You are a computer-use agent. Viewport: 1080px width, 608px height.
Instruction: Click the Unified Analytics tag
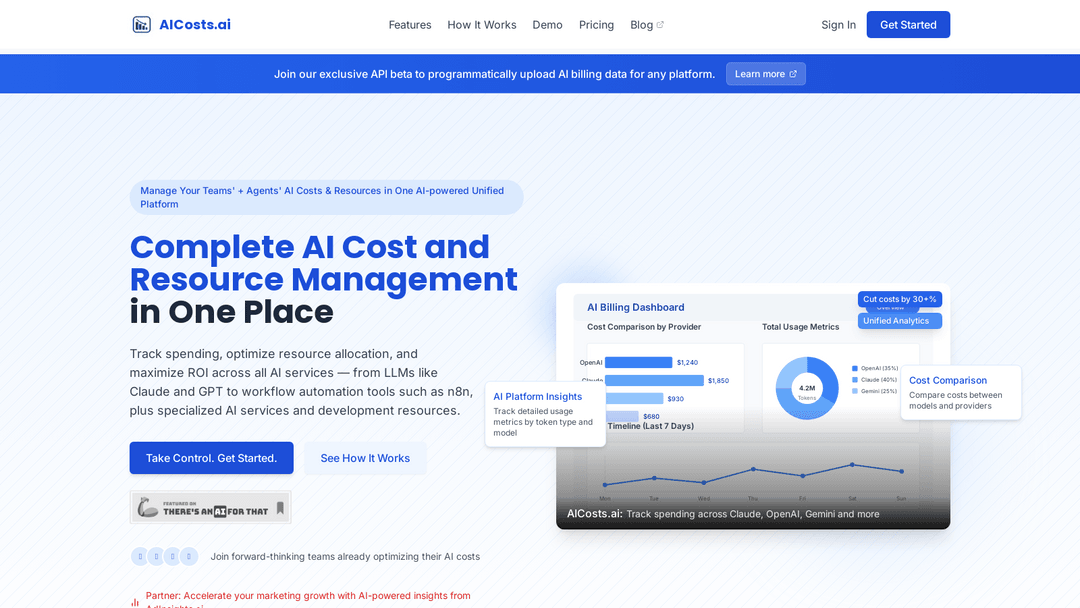click(900, 321)
